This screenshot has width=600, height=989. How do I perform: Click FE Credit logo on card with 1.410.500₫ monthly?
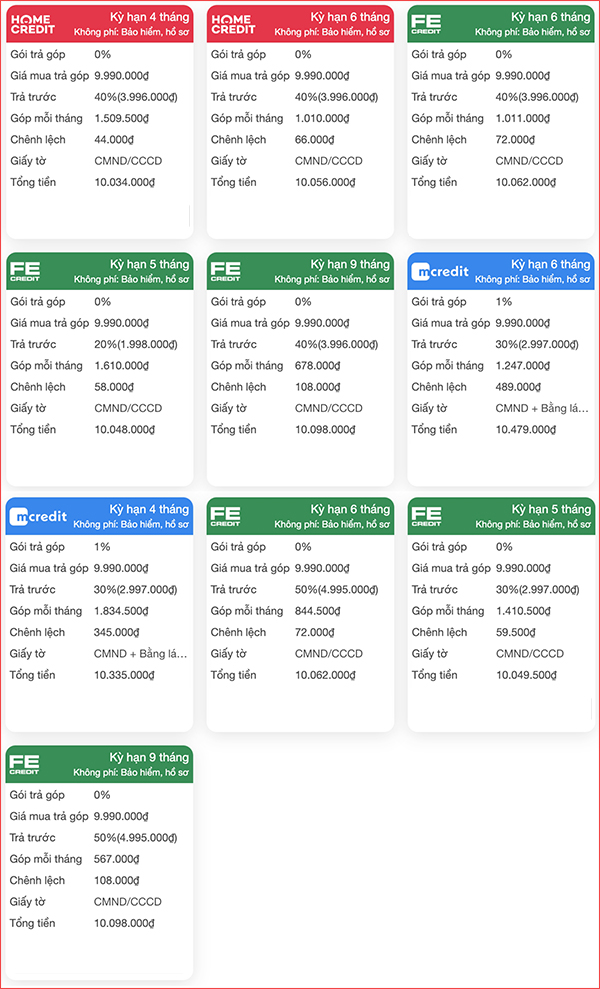coord(426,517)
